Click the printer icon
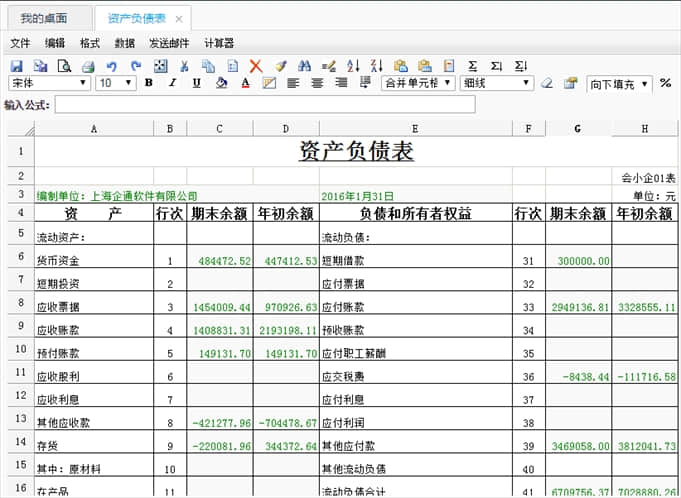681x498 pixels. pyautogui.click(x=89, y=66)
